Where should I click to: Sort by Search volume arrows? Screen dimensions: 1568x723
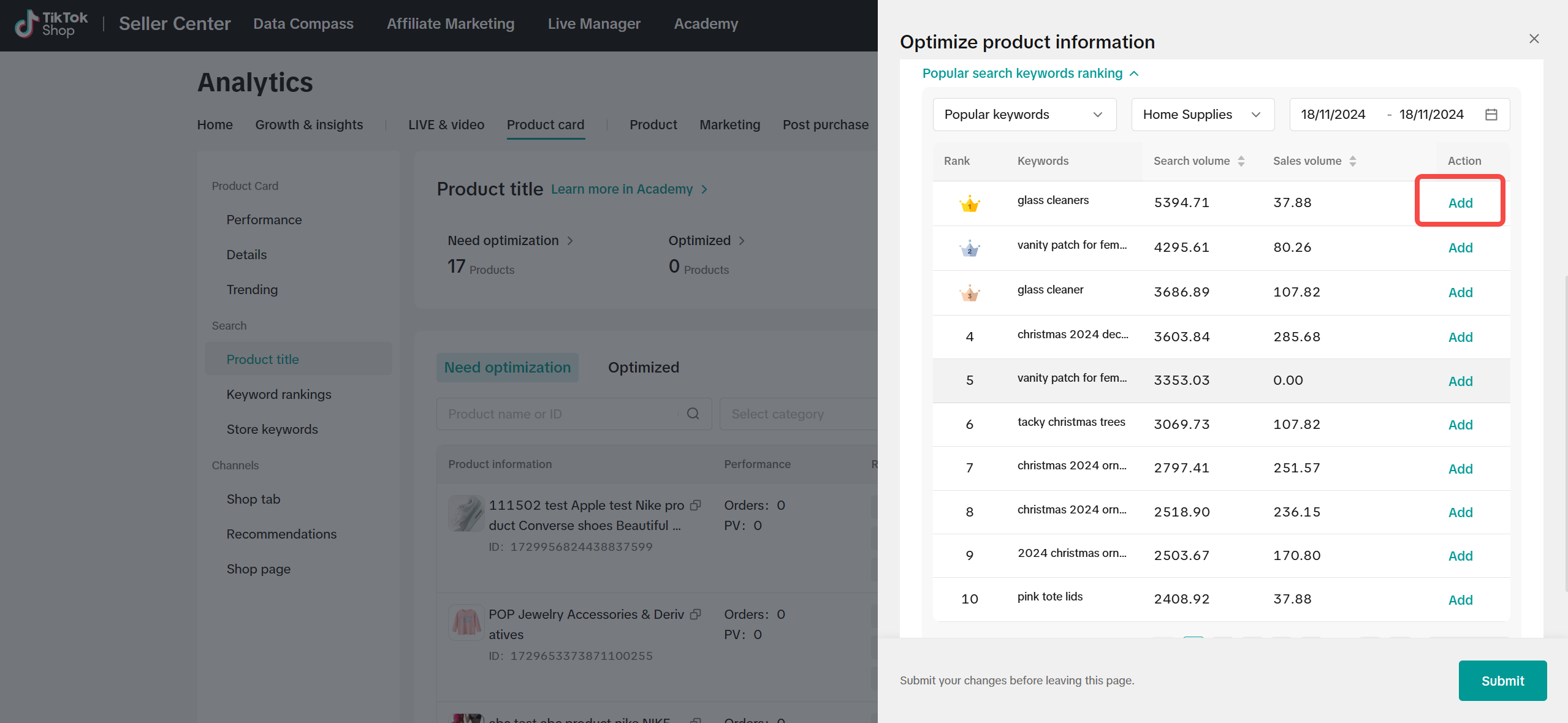[x=1241, y=161]
